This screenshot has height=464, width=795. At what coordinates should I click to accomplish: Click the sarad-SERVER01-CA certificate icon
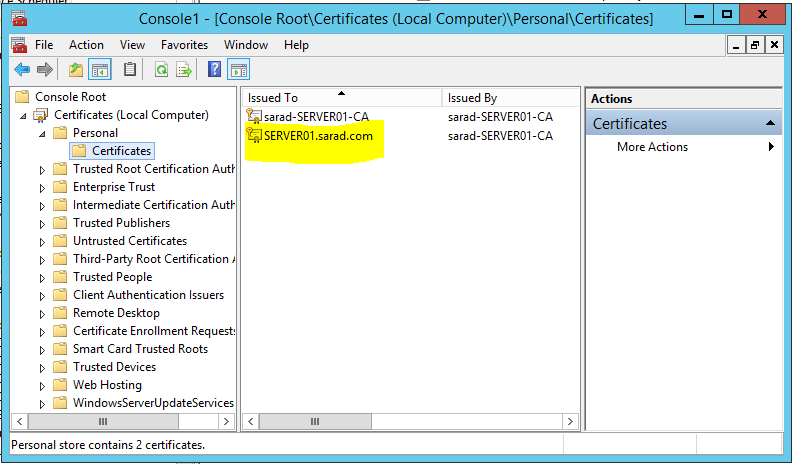pos(254,116)
